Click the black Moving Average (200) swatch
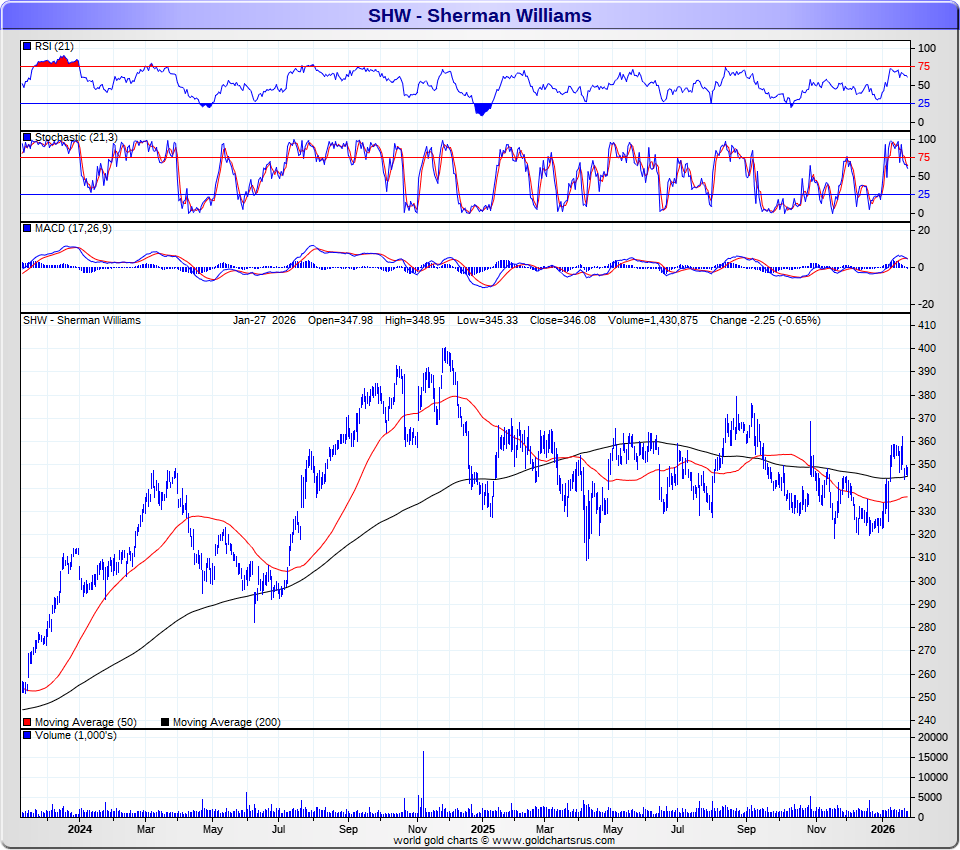 166,722
